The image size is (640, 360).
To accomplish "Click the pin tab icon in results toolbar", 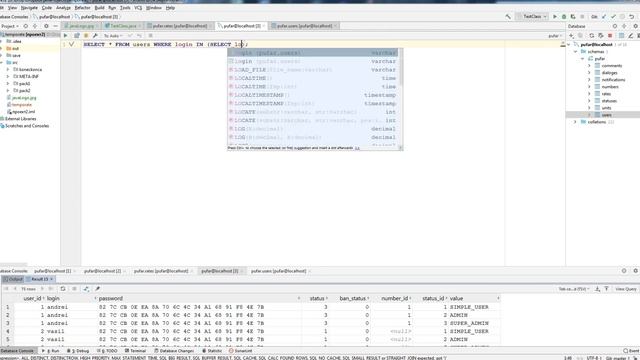I will 98,289.
